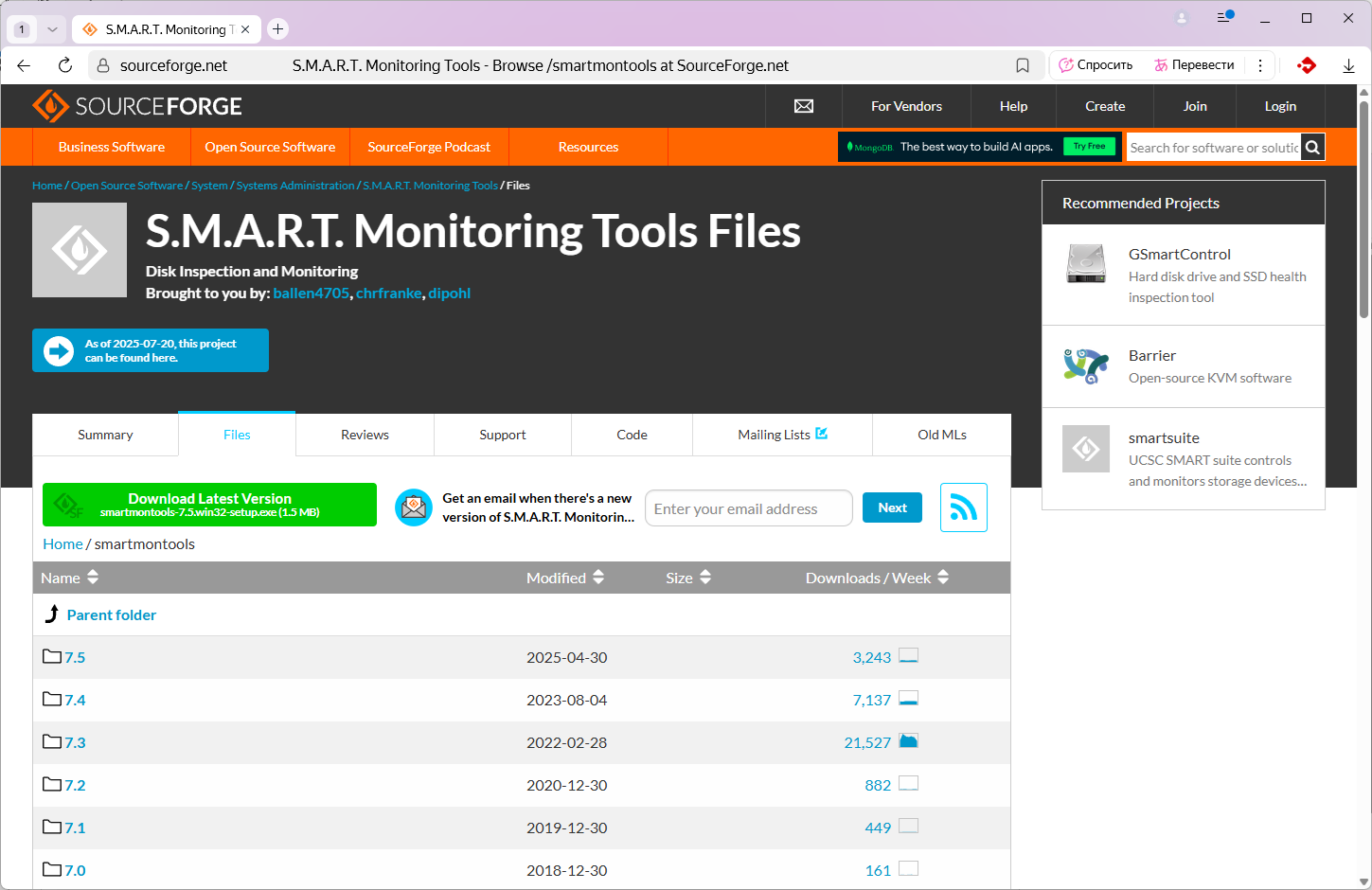Go to SourceForge Podcast
1372x890 pixels.
(x=429, y=147)
